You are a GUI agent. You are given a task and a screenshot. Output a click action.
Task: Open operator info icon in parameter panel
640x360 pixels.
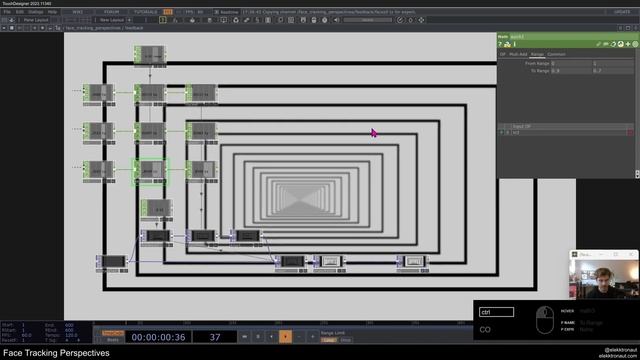515,44
